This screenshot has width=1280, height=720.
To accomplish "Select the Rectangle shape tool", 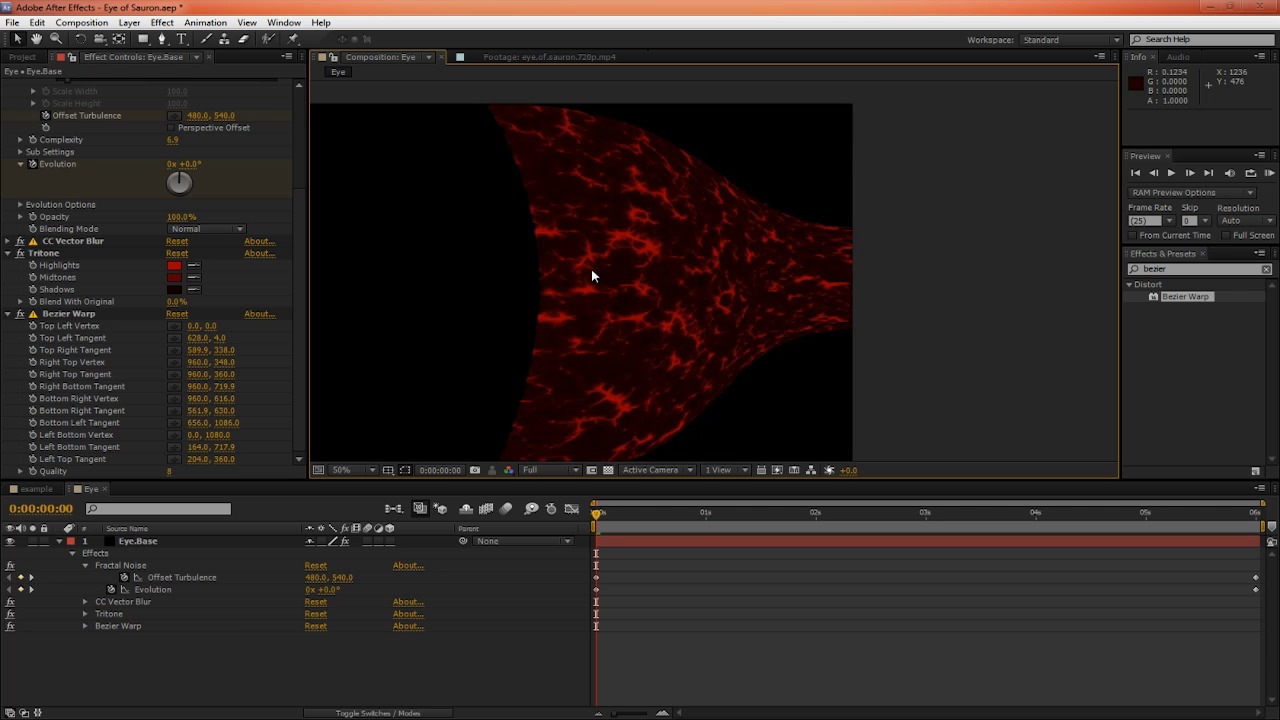I will (143, 39).
